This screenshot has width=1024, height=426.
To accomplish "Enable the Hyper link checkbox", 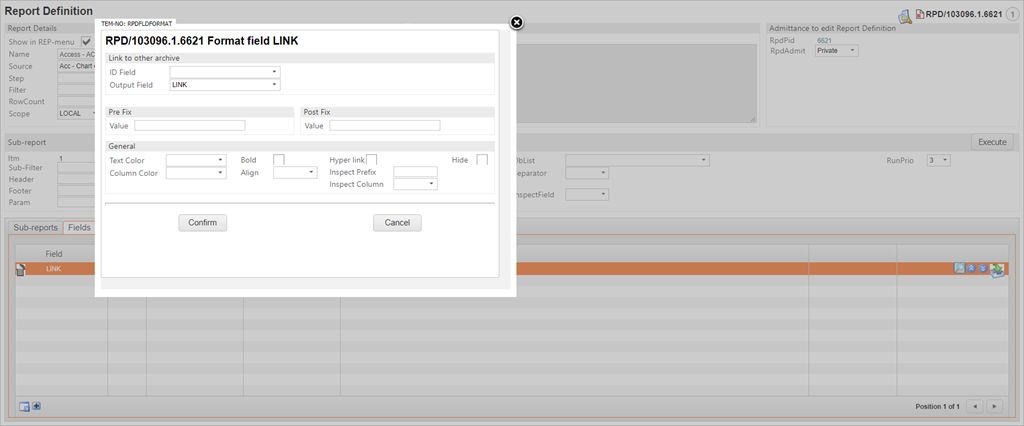I will 371,160.
